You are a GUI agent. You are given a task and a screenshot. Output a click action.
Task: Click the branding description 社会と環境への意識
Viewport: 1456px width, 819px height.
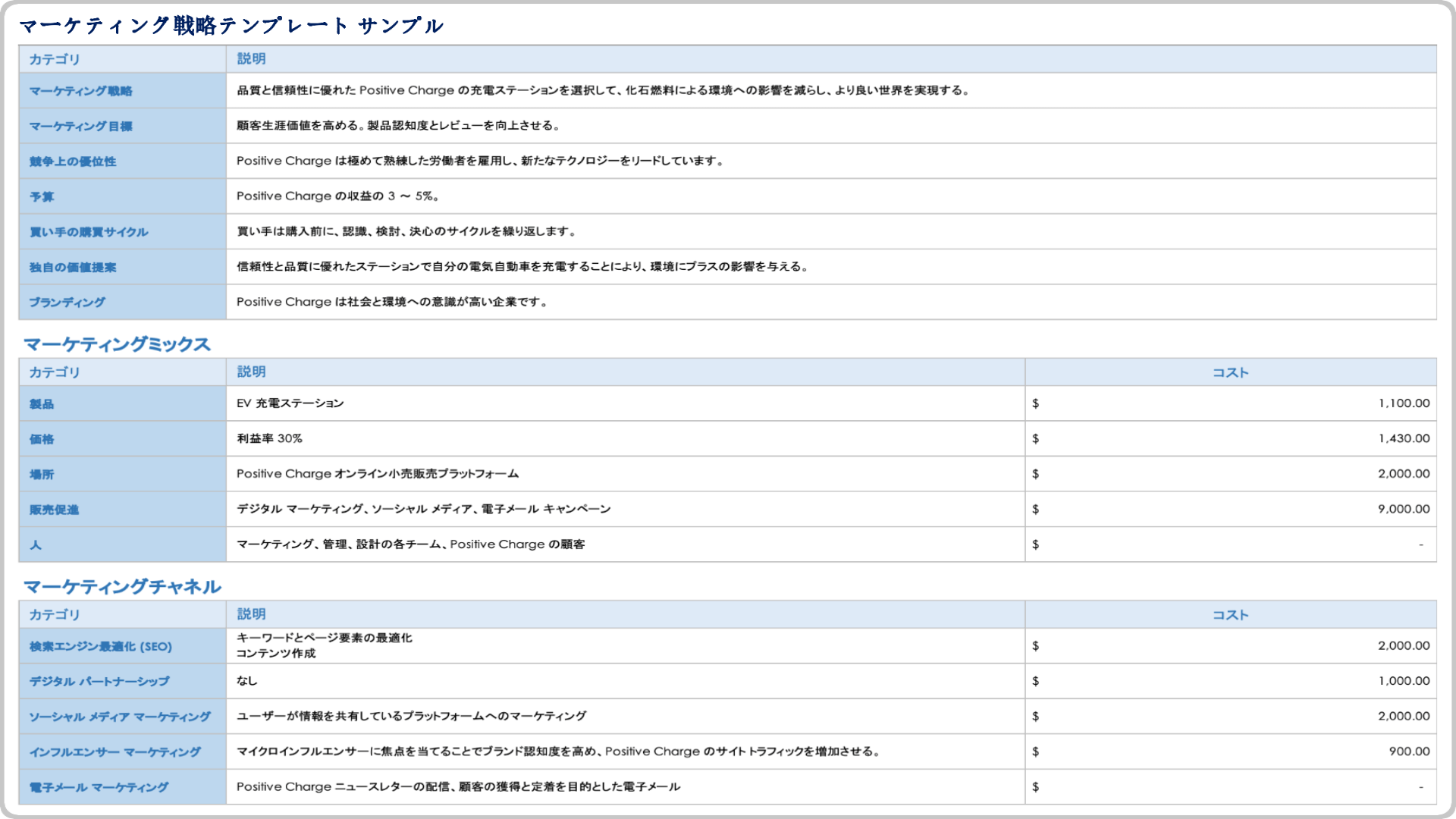coord(392,302)
